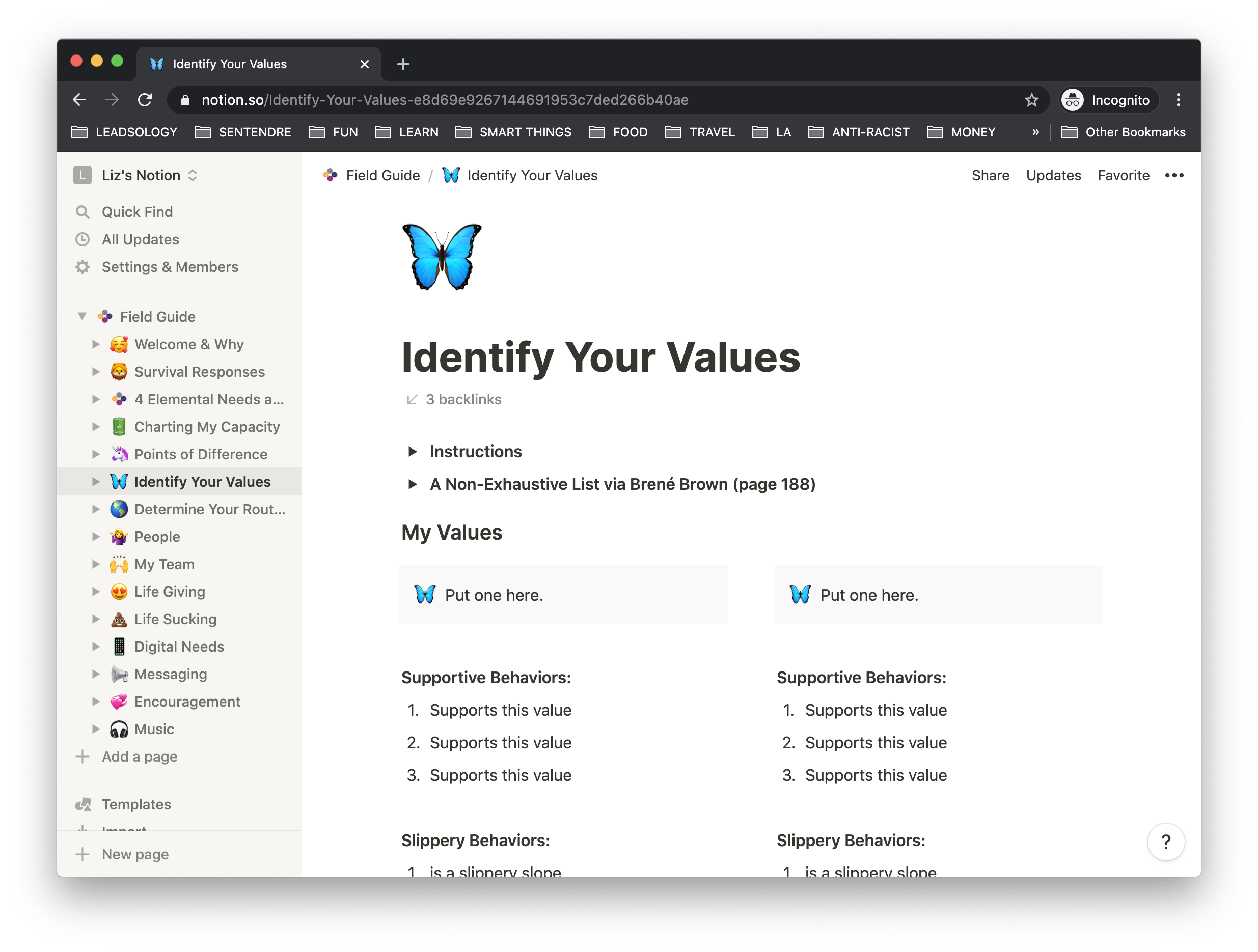This screenshot has width=1258, height=952.
Task: Expand the Instructions section
Action: tap(413, 451)
